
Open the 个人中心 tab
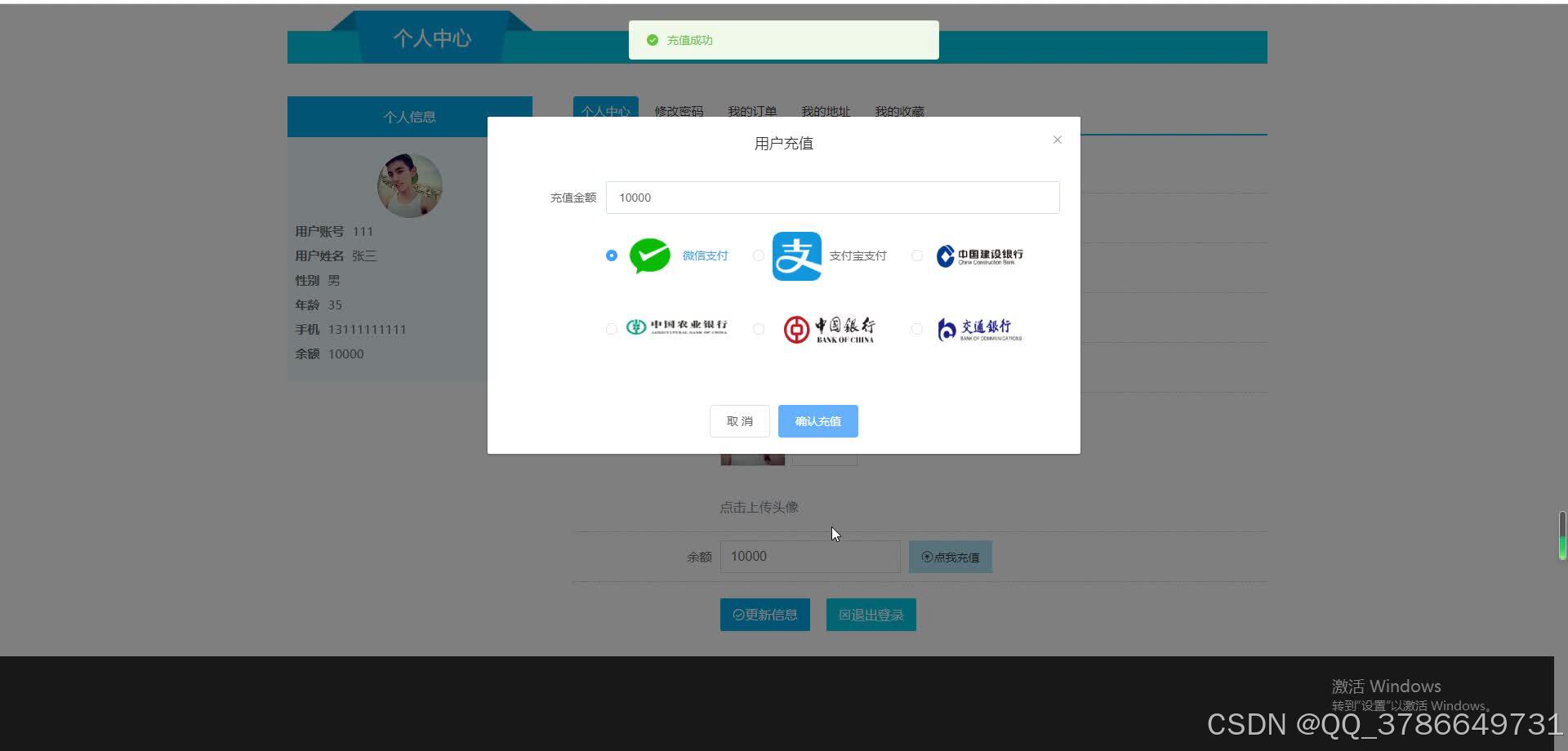pos(606,111)
